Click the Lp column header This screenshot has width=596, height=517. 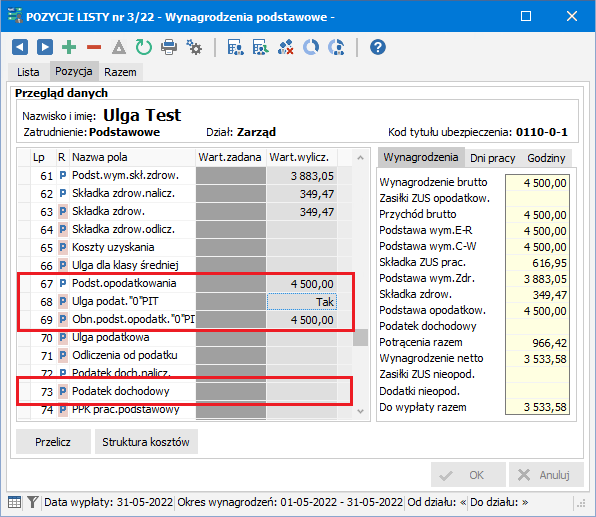[x=43, y=157]
